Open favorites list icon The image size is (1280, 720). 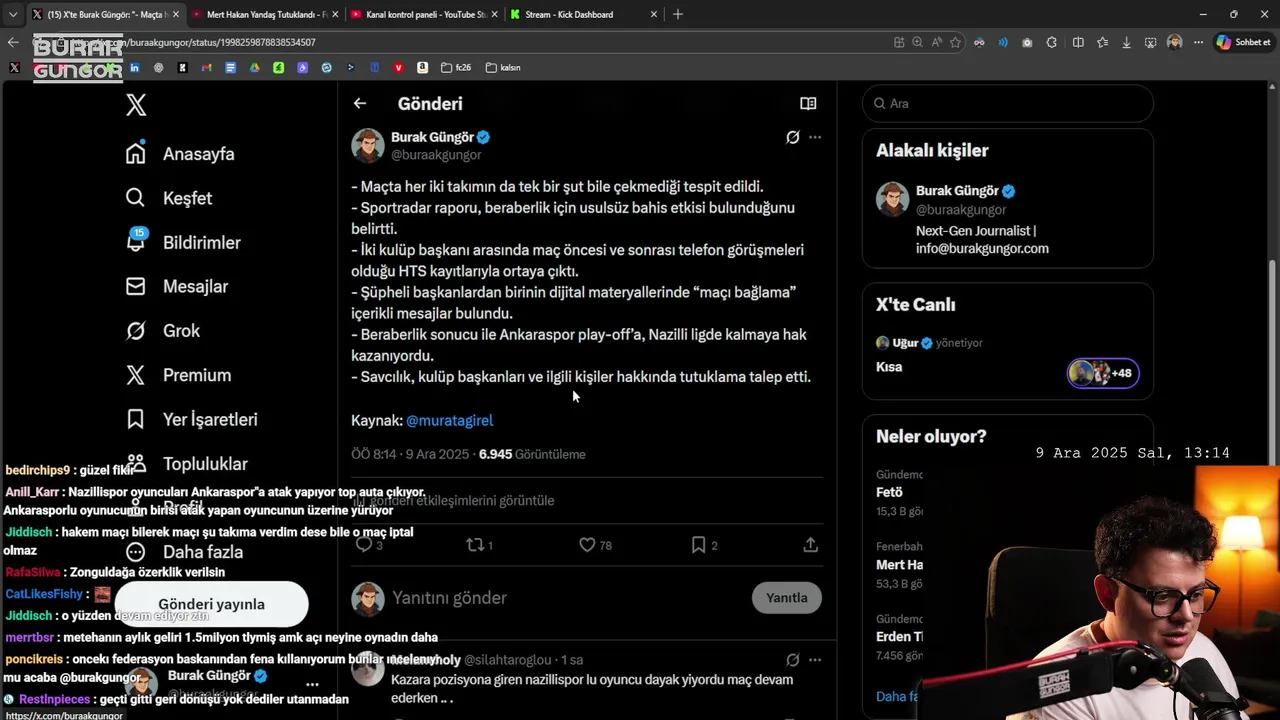pos(1102,42)
